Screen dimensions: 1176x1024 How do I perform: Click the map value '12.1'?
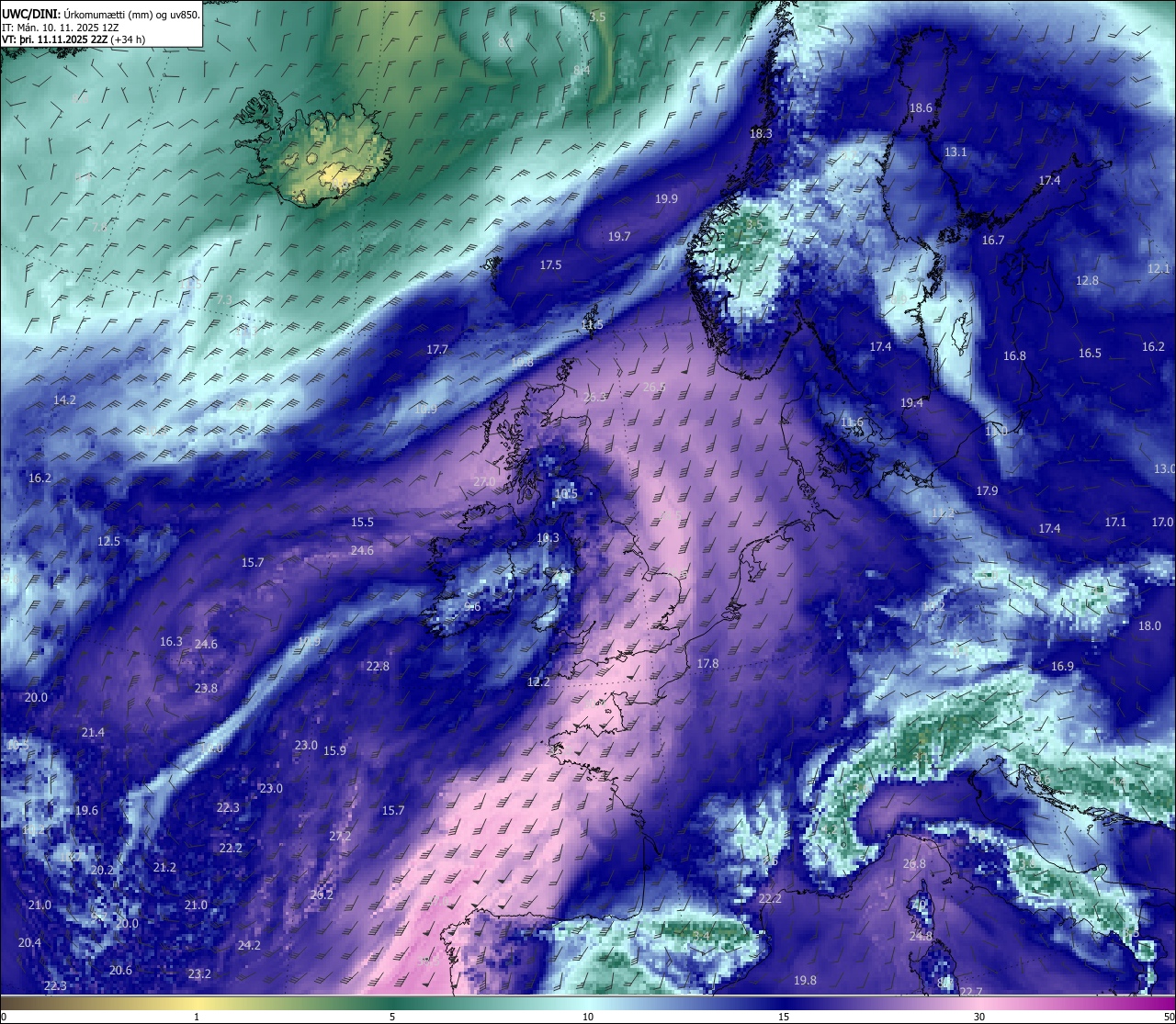(x=1159, y=268)
